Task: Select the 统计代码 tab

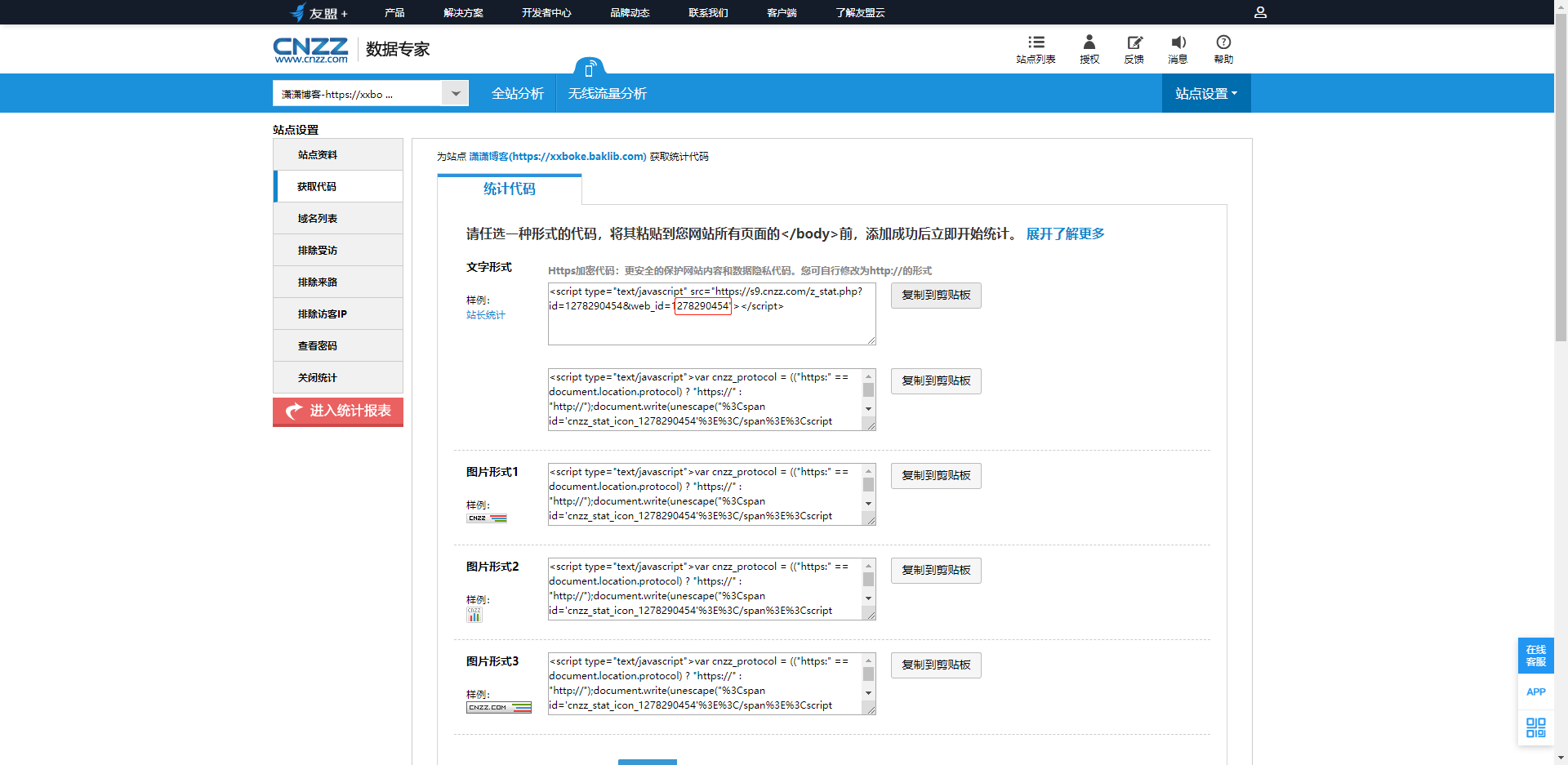Action: [x=510, y=189]
